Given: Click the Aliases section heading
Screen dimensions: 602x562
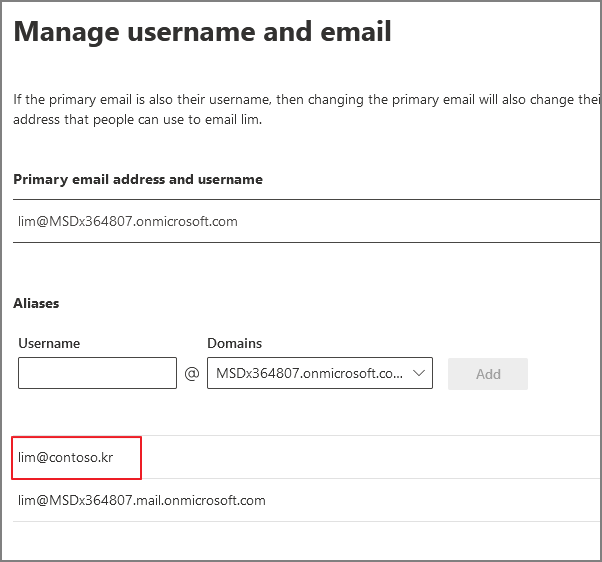Looking at the screenshot, I should [x=36, y=303].
